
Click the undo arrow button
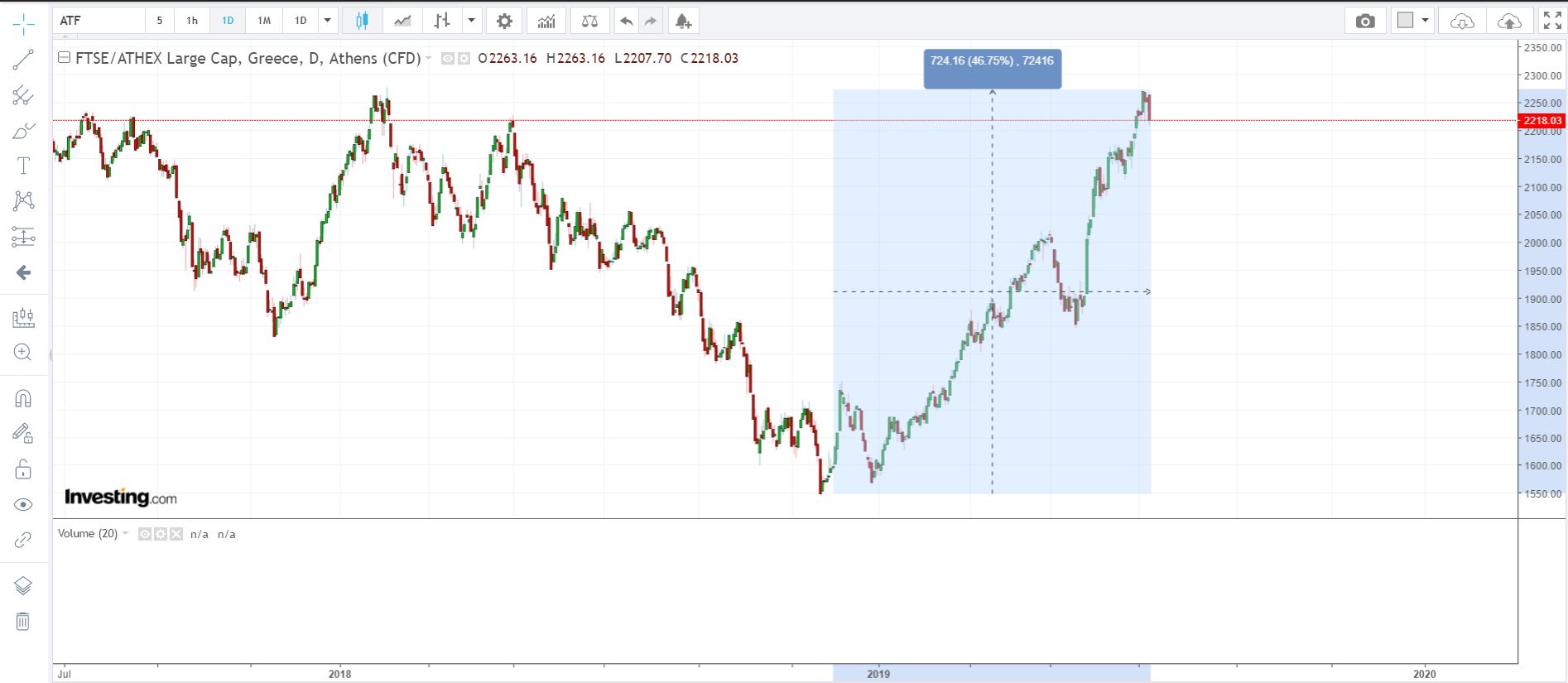tap(626, 21)
